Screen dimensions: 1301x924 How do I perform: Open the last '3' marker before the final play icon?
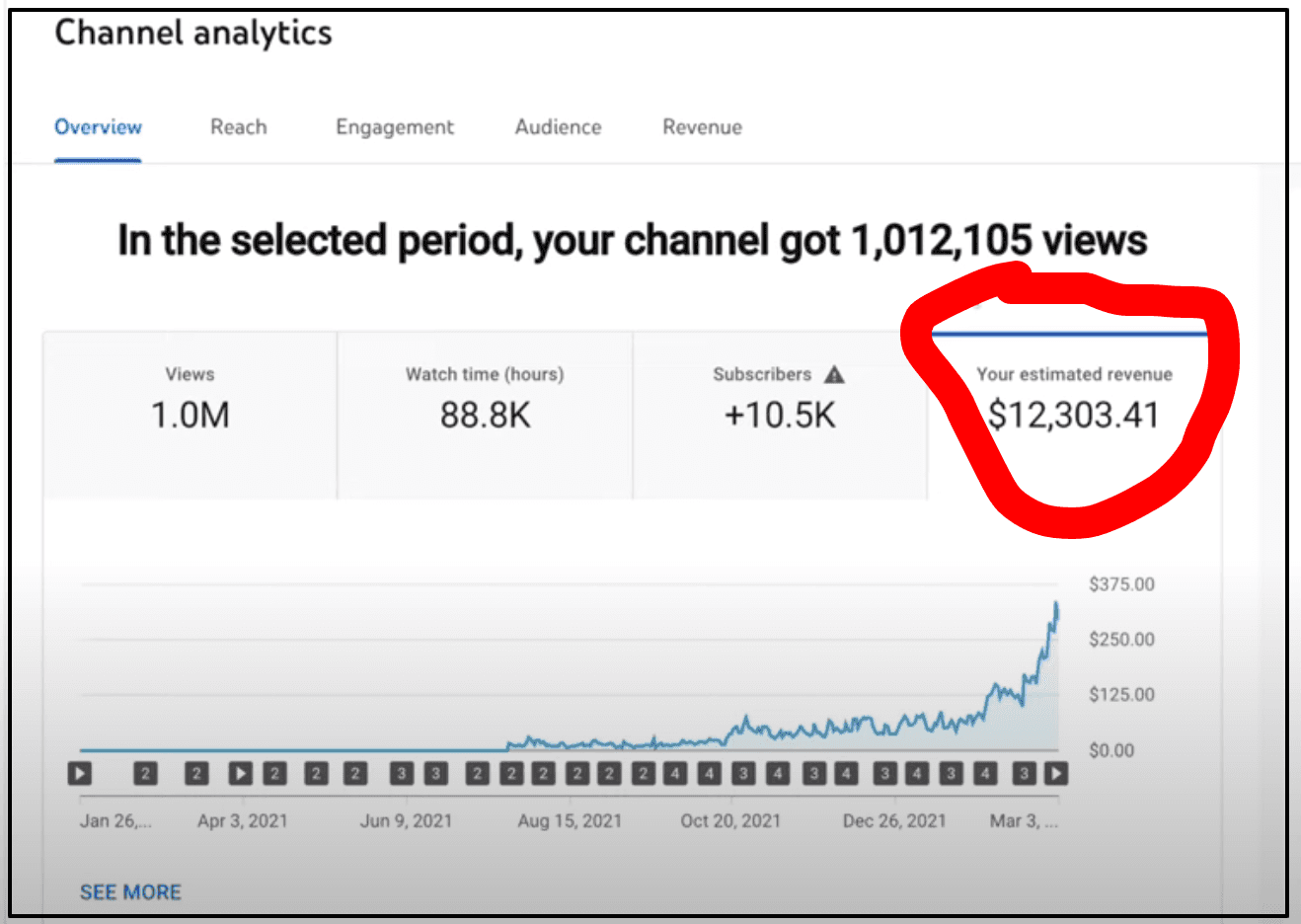(x=1024, y=773)
